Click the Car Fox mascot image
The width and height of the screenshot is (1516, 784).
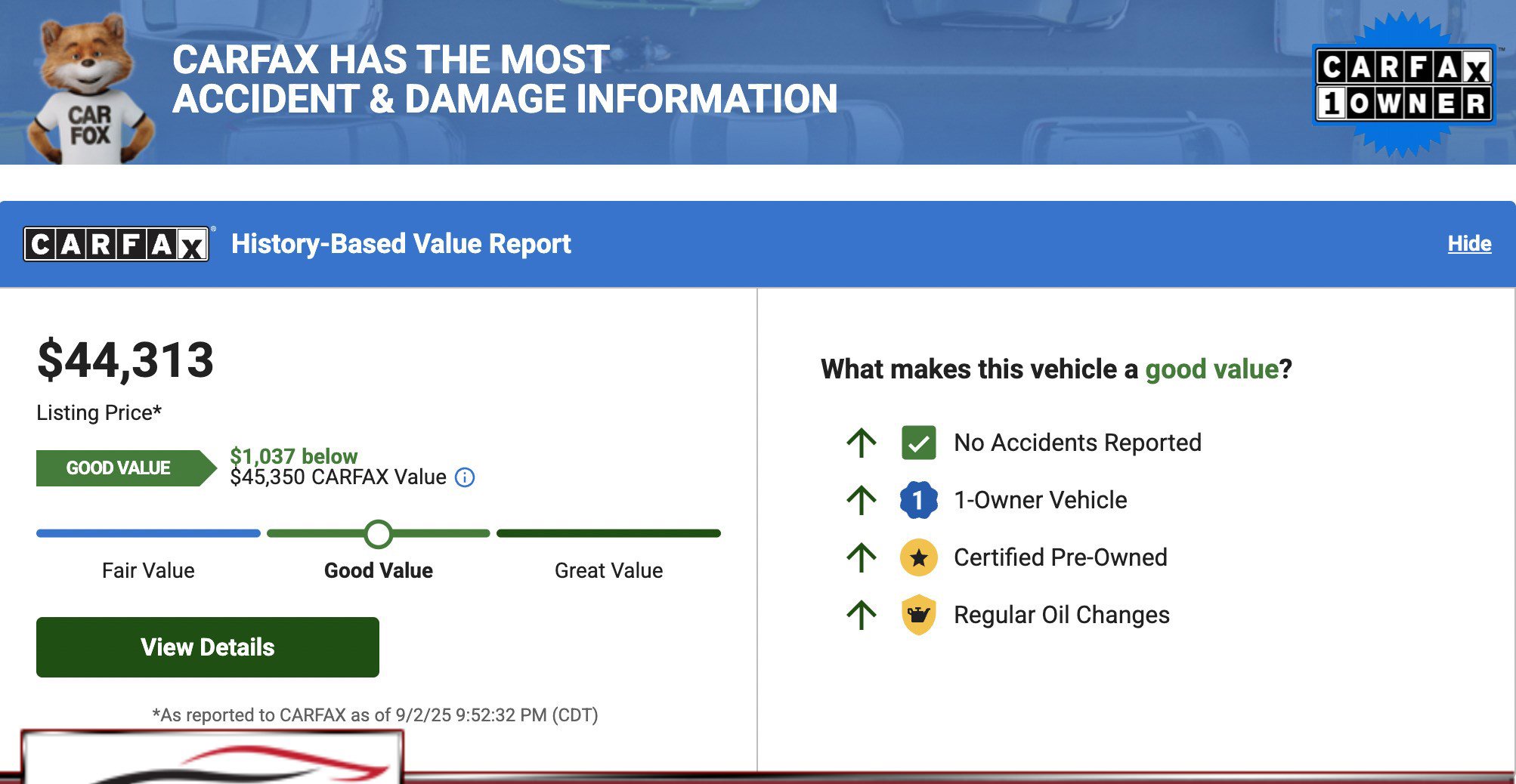[89, 89]
